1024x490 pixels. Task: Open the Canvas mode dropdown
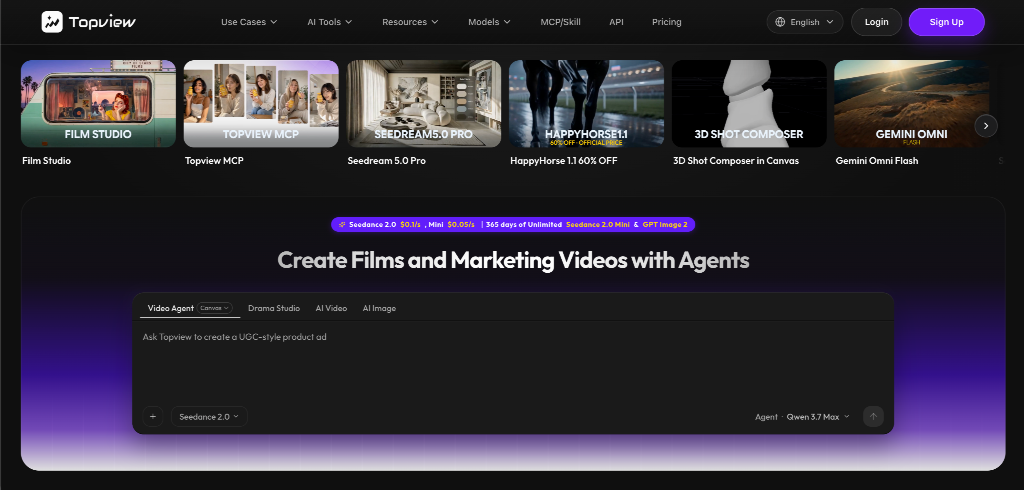coord(215,308)
